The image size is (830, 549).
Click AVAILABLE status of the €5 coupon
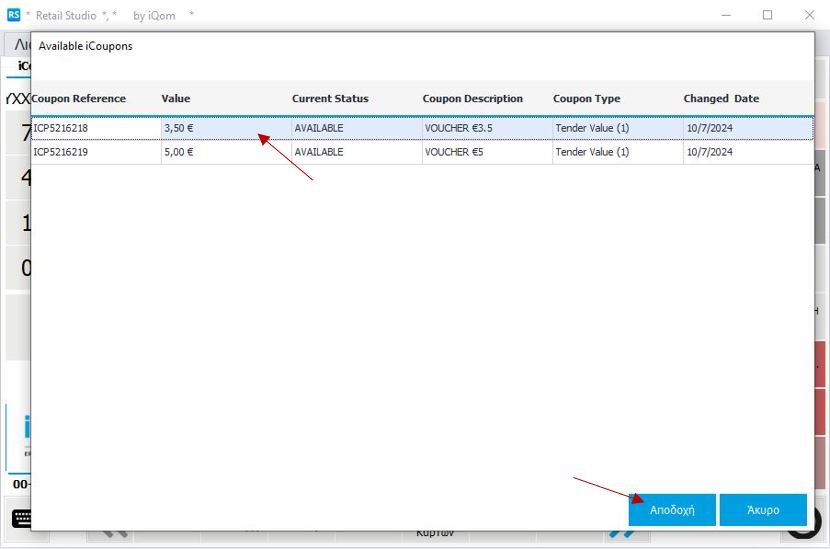[319, 152]
